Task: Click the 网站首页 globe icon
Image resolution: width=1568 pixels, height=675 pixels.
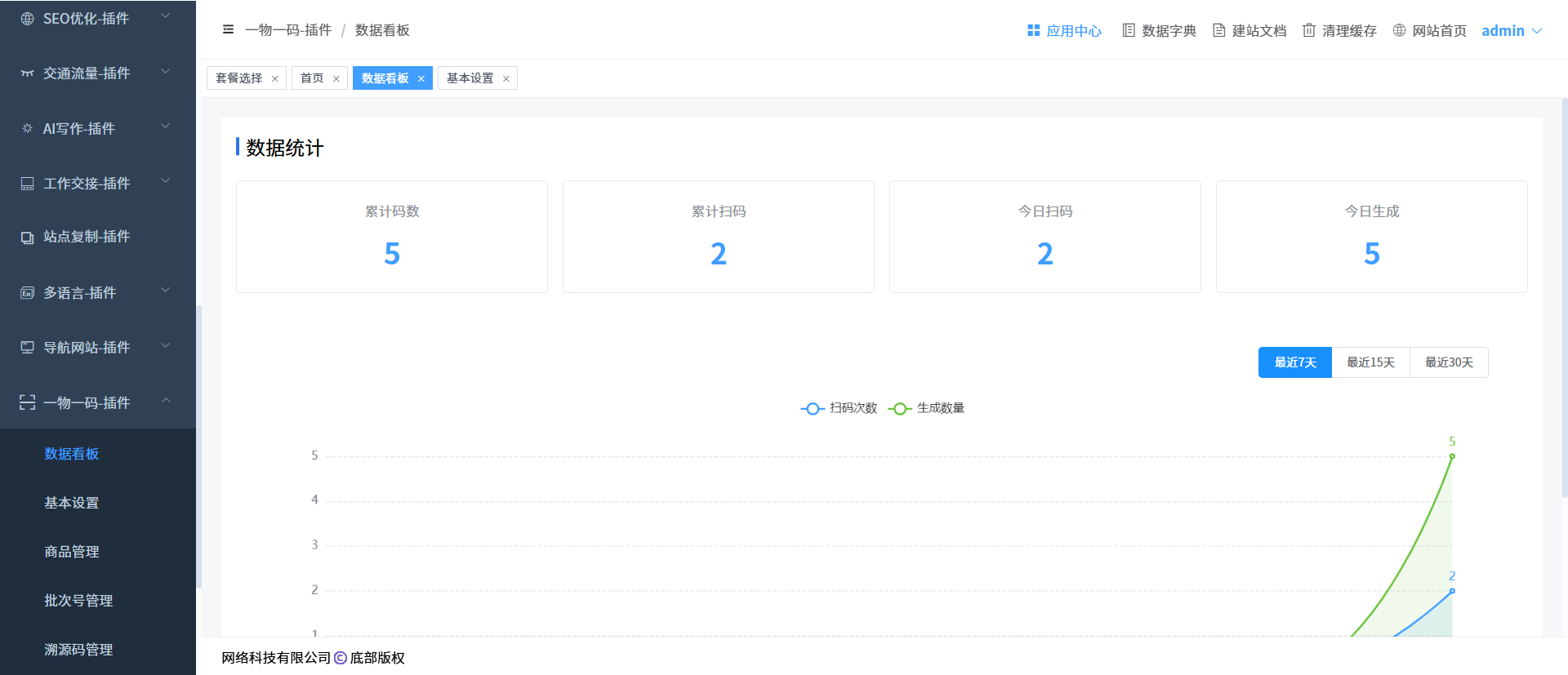Action: (x=1399, y=30)
